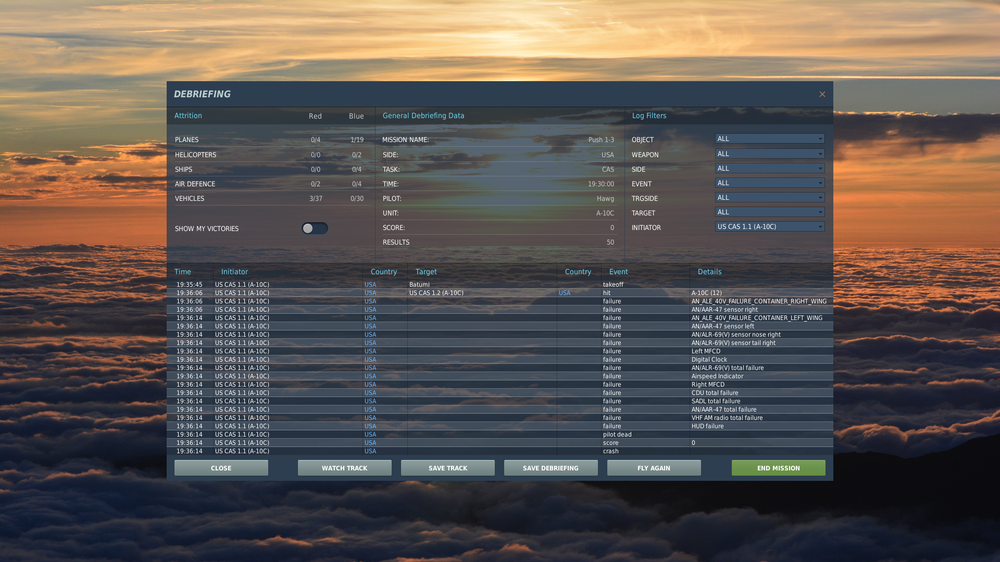Select the hit event row on US CAS 1.2
The image size is (1000, 562).
tap(501, 293)
